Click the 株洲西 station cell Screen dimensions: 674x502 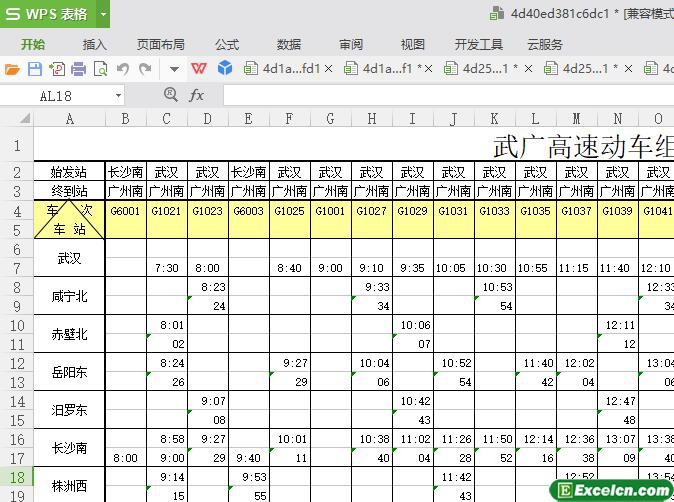coord(69,486)
